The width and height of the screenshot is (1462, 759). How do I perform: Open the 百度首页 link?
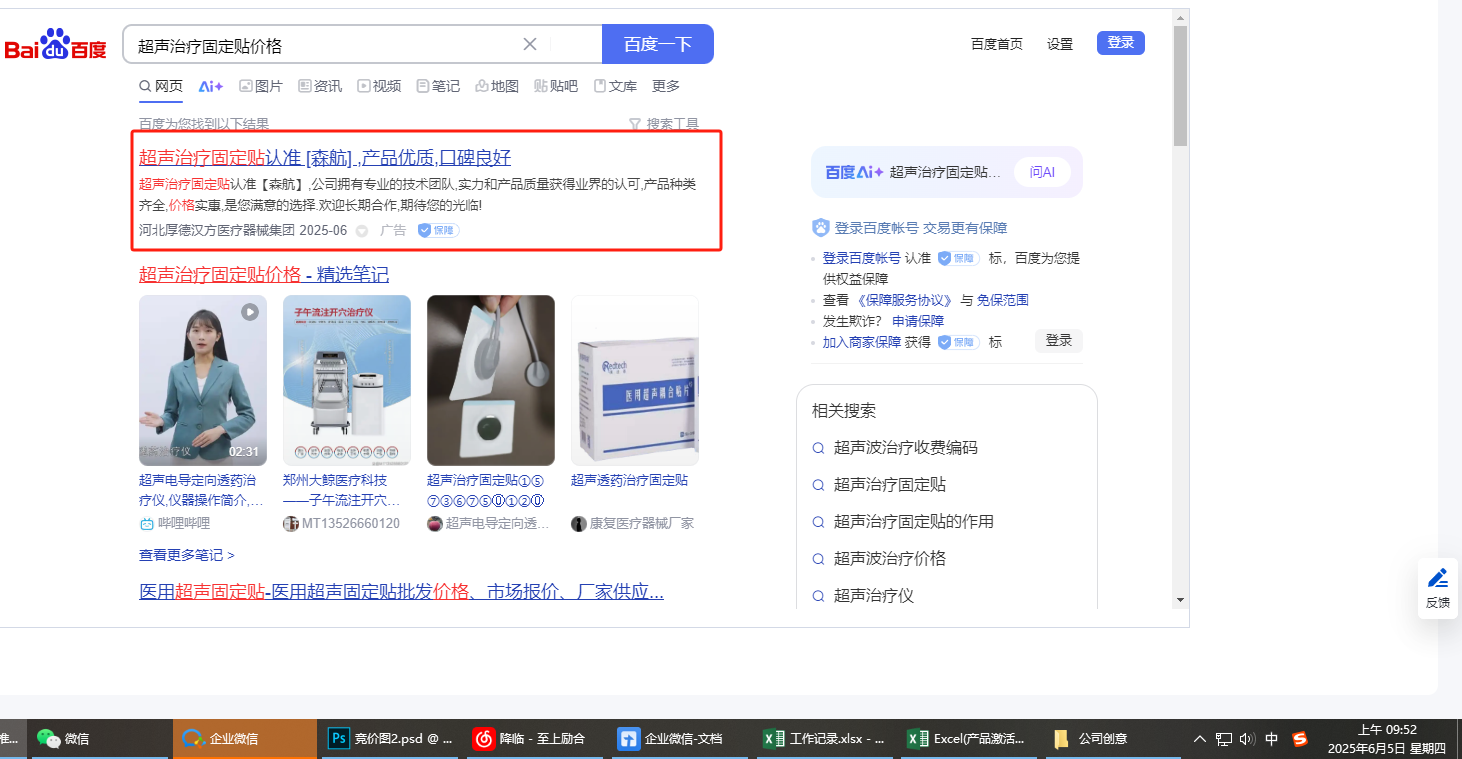(x=997, y=44)
